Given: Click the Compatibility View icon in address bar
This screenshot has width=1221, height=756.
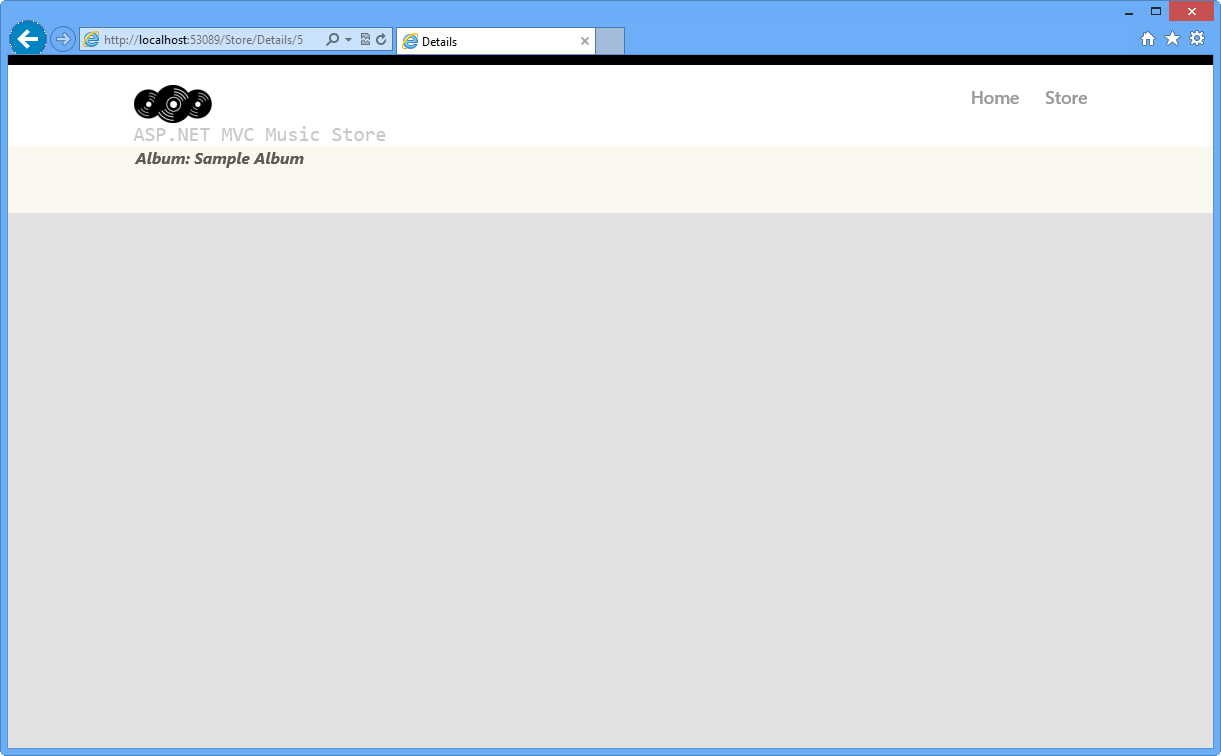Looking at the screenshot, I should (364, 39).
